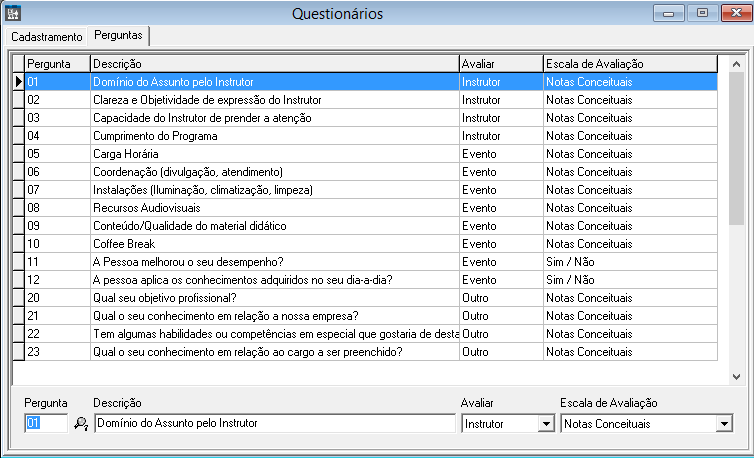754x458 pixels.
Task: Click the current-row arrow indicator of question 01
Action: [x=18, y=82]
